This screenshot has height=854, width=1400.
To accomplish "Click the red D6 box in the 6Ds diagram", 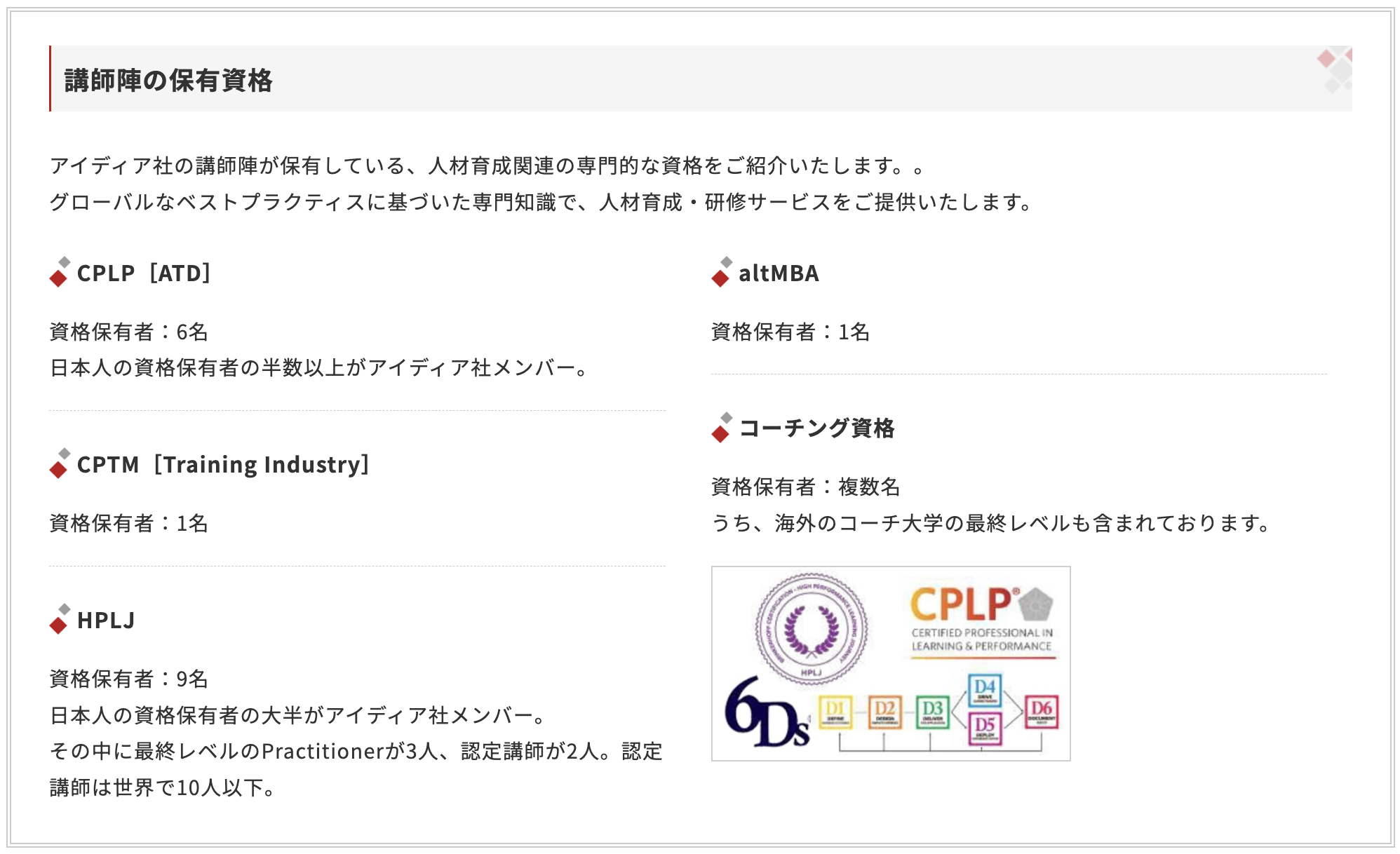I will pos(1041,712).
